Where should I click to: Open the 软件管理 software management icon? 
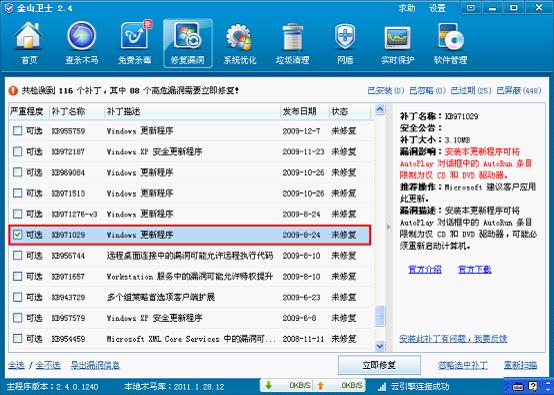[x=450, y=43]
